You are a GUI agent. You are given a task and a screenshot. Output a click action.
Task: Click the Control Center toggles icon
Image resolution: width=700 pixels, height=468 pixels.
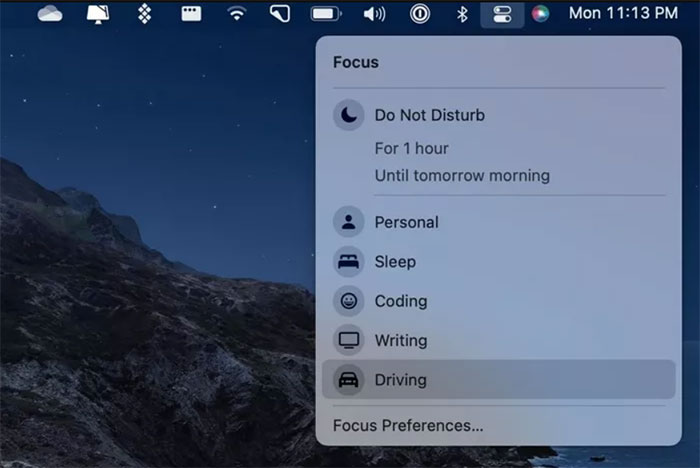[x=502, y=14]
